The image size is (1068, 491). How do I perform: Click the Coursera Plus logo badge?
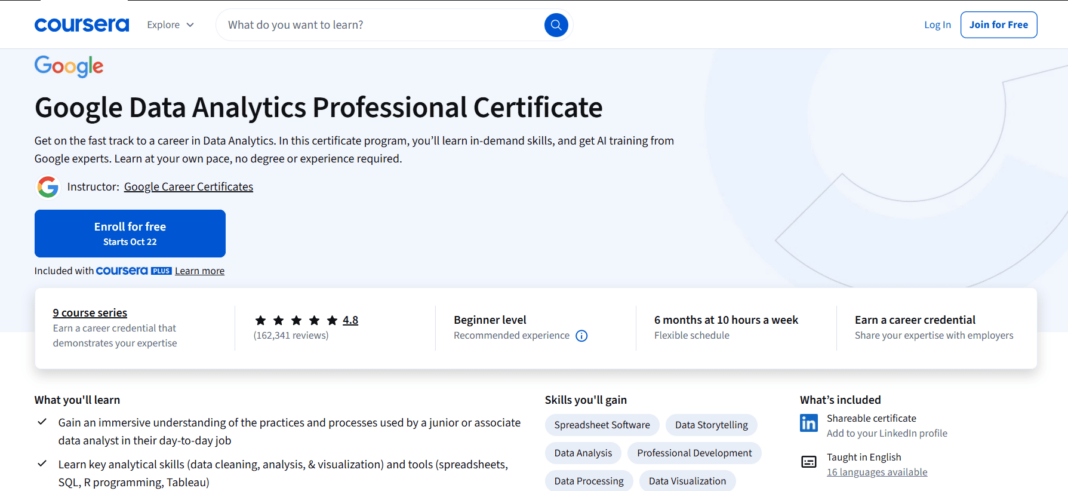click(134, 270)
